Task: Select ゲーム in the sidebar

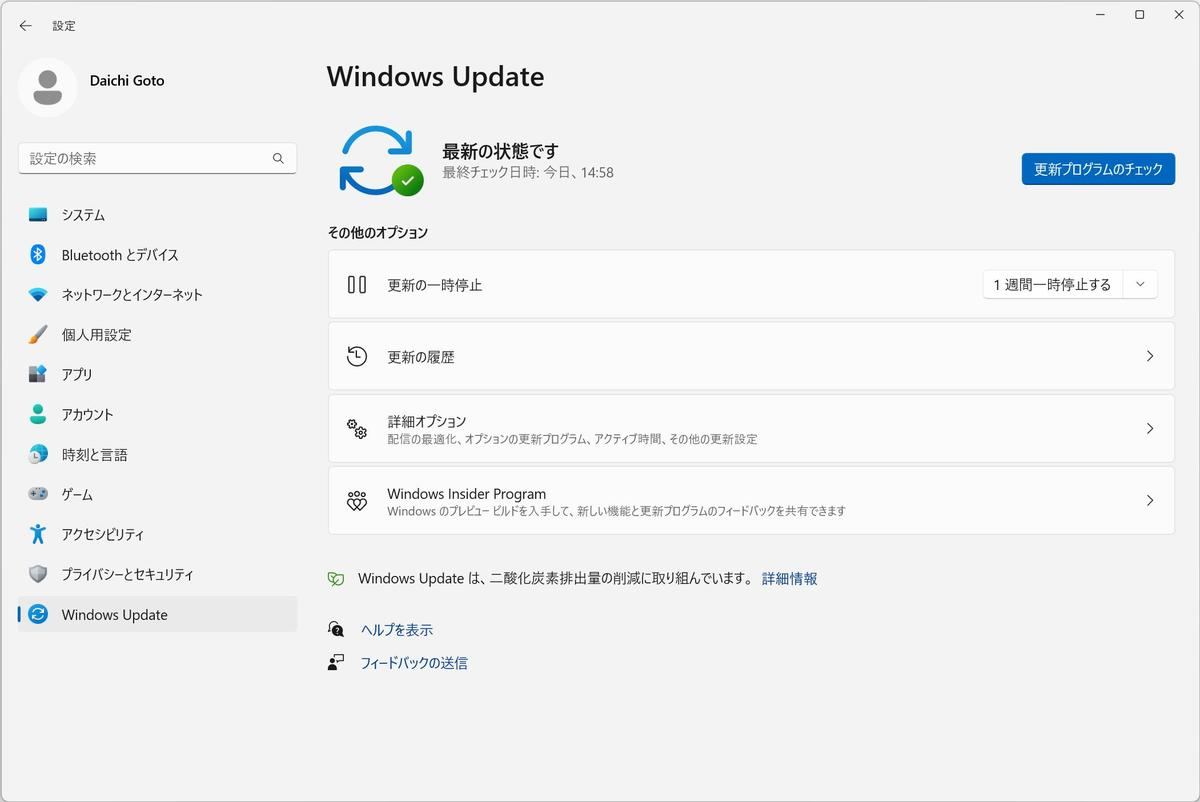Action: 157,494
